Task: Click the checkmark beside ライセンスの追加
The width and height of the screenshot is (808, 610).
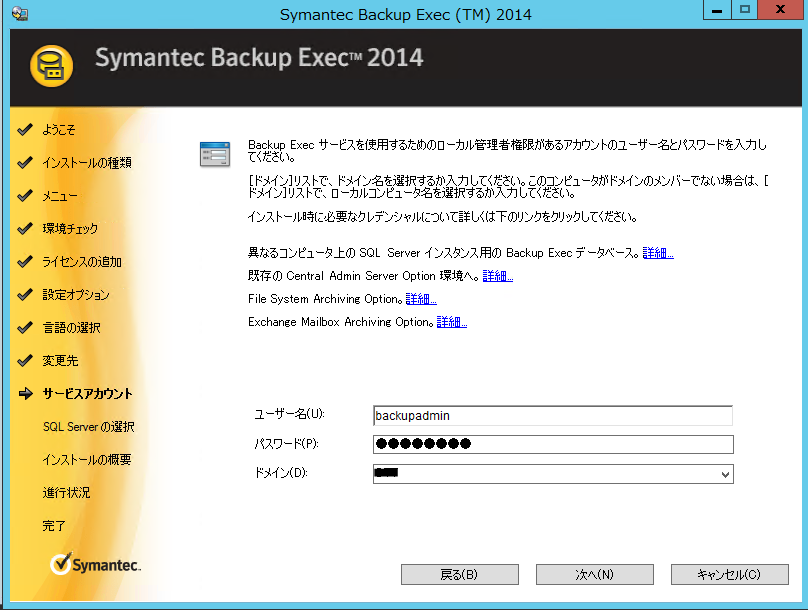Action: (25, 262)
